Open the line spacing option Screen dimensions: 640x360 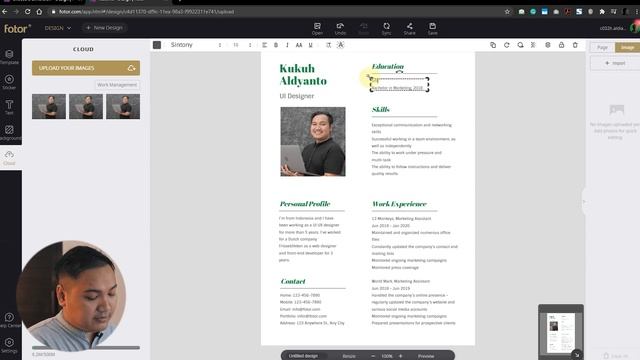(x=329, y=45)
